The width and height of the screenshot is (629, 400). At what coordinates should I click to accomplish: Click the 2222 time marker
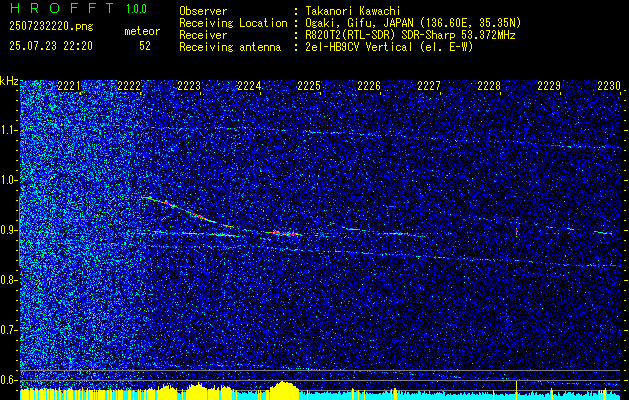pos(129,86)
